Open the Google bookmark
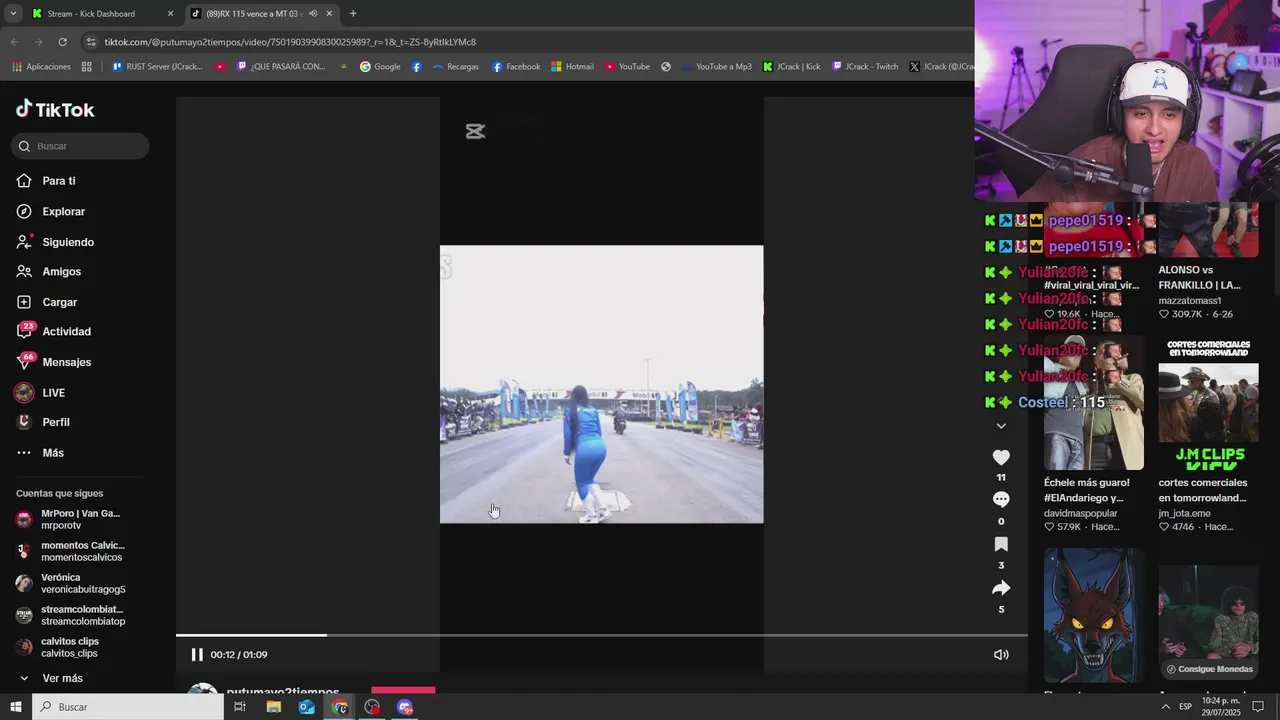The image size is (1280, 720). 380,67
